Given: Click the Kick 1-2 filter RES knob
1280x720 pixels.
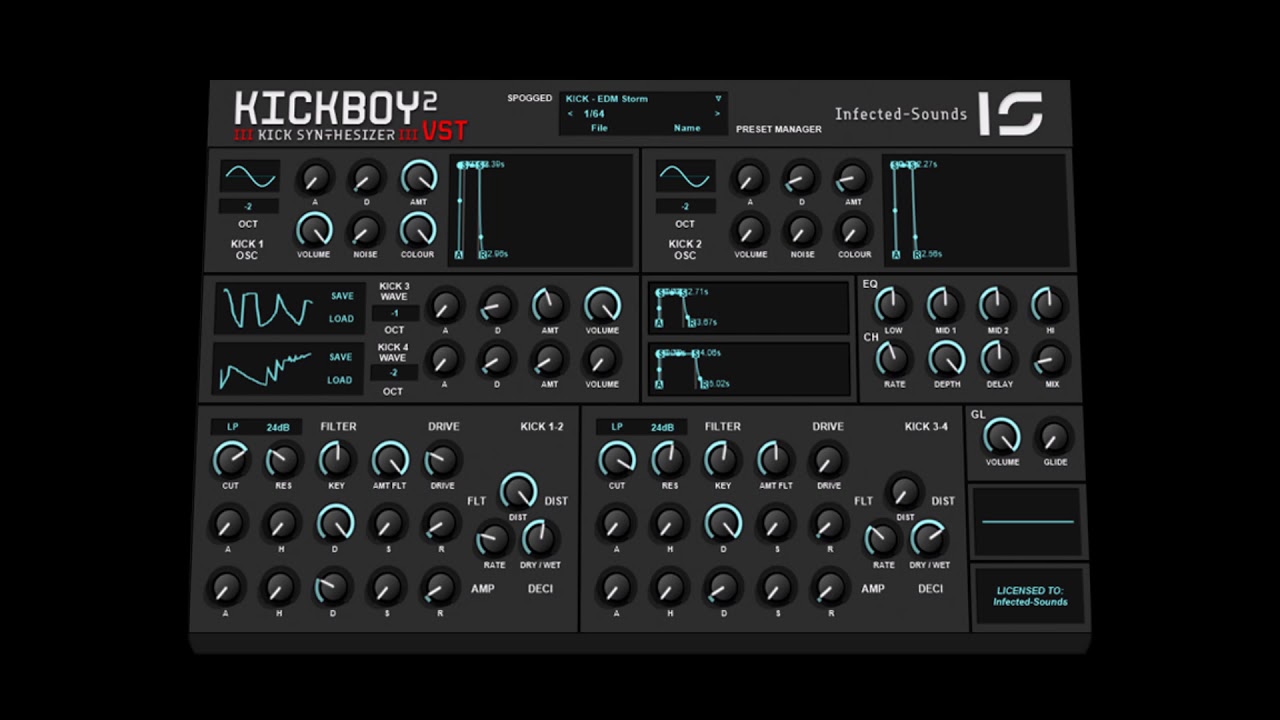Looking at the screenshot, I should 283,460.
